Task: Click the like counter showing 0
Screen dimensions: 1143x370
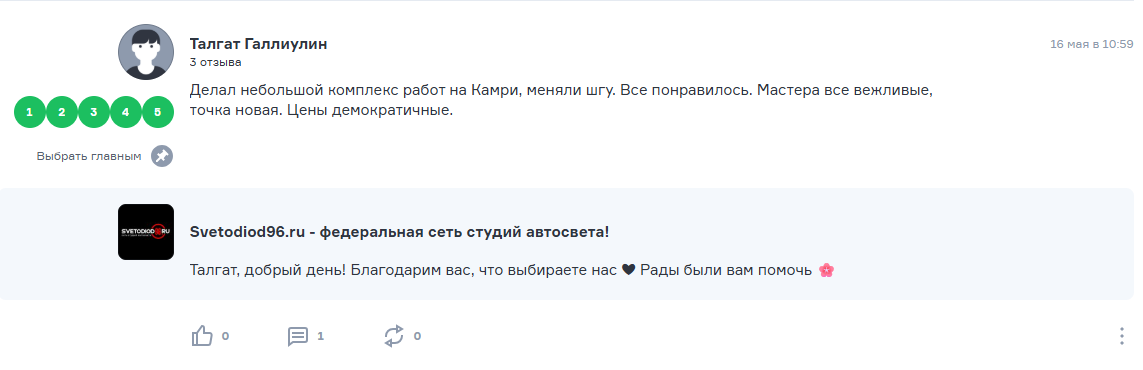Action: 225,336
